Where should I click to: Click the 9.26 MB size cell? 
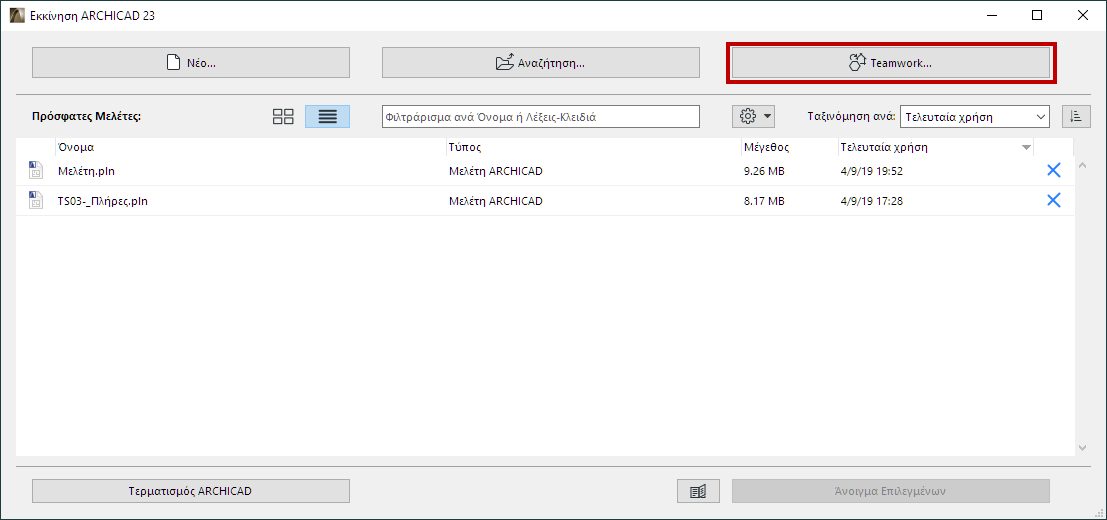click(x=764, y=171)
